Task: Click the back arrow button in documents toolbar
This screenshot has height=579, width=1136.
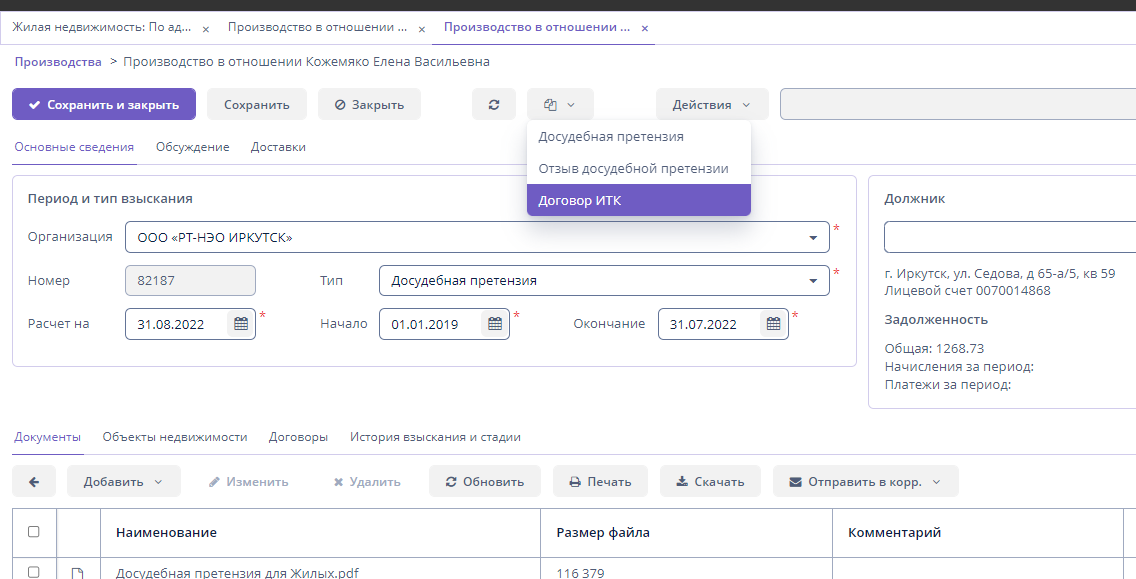Action: pyautogui.click(x=34, y=481)
